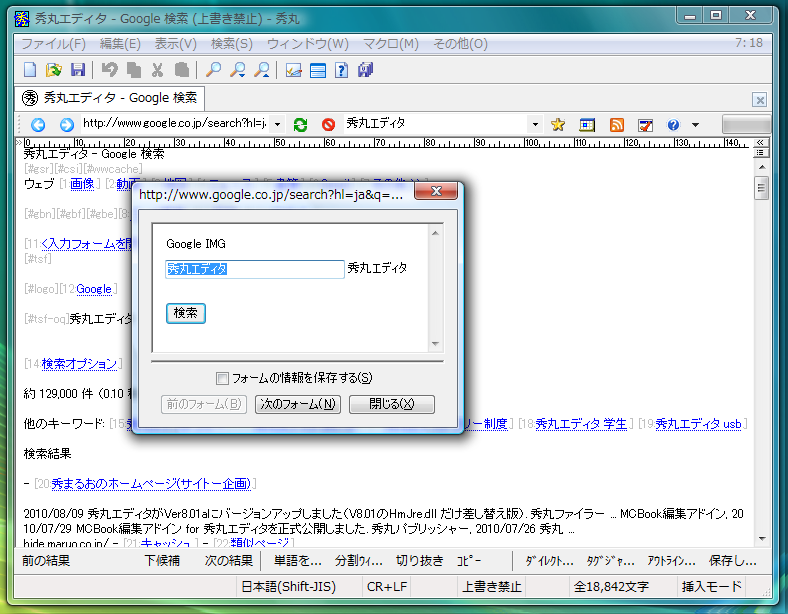Click the 秀丸エディタ 学生 link
The image size is (788, 614).
(x=581, y=424)
